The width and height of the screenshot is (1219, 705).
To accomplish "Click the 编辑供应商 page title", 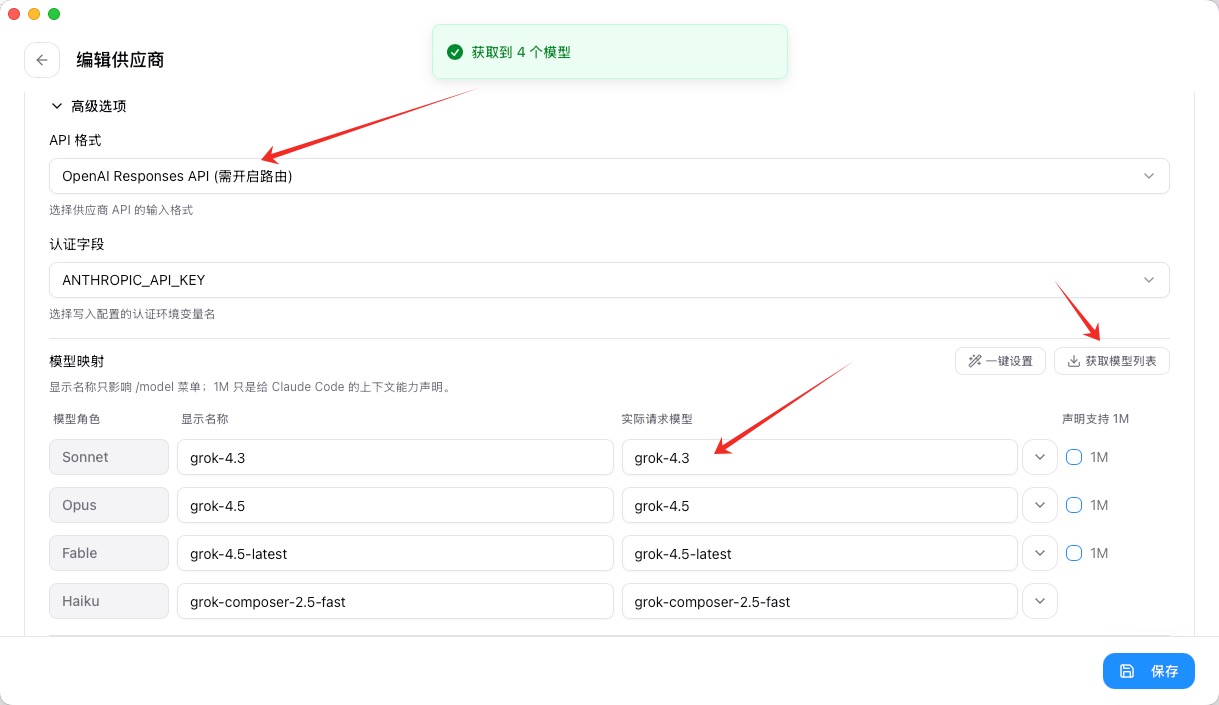I will 121,60.
